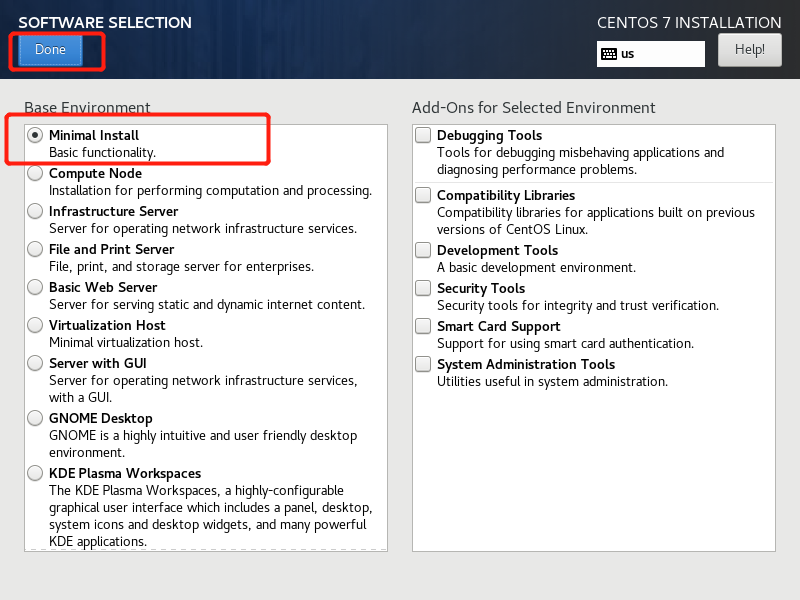Image resolution: width=800 pixels, height=600 pixels.
Task: Check System Administration Tools
Action: tap(424, 364)
